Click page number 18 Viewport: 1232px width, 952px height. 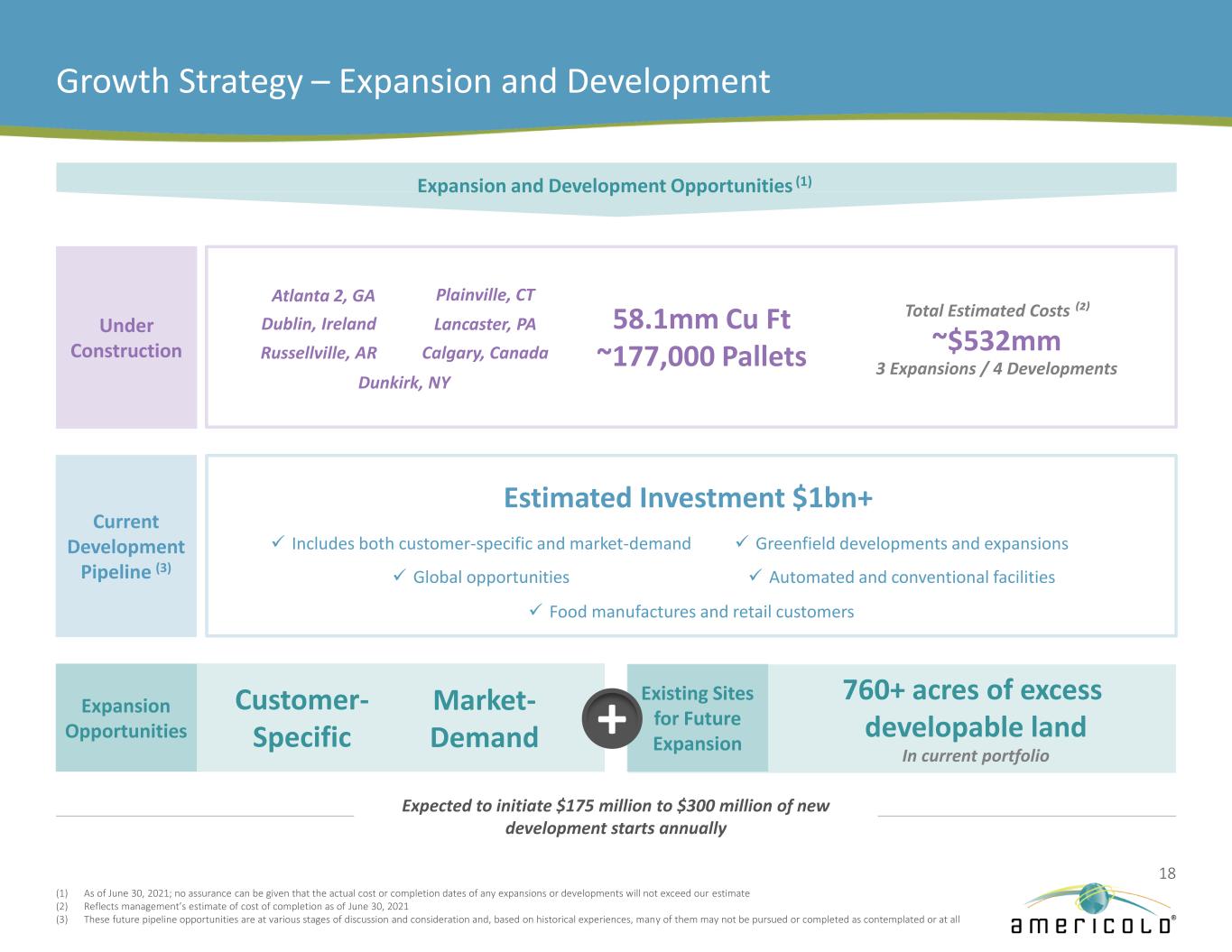pos(1166,873)
